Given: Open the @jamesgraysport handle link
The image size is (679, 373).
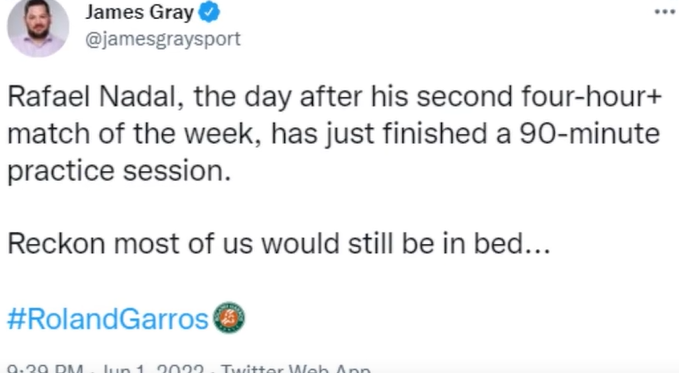Looking at the screenshot, I should [x=163, y=39].
